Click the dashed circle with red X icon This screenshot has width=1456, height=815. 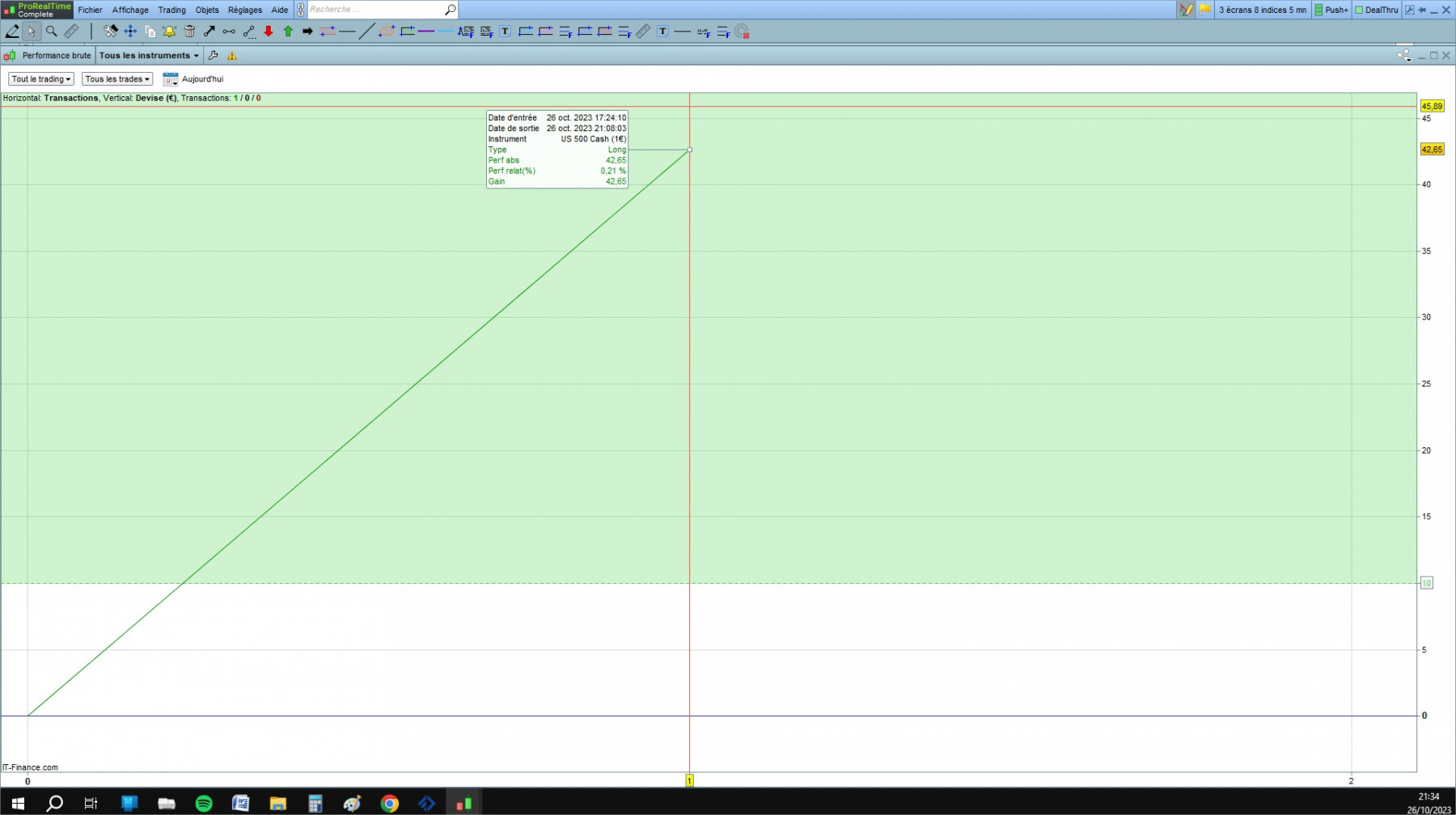(742, 32)
